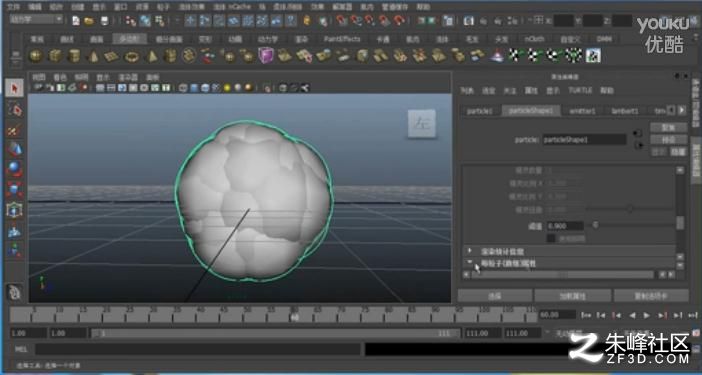The width and height of the screenshot is (702, 375).
Task: Activate the Lasso select tool in toolbox
Action: 14,110
